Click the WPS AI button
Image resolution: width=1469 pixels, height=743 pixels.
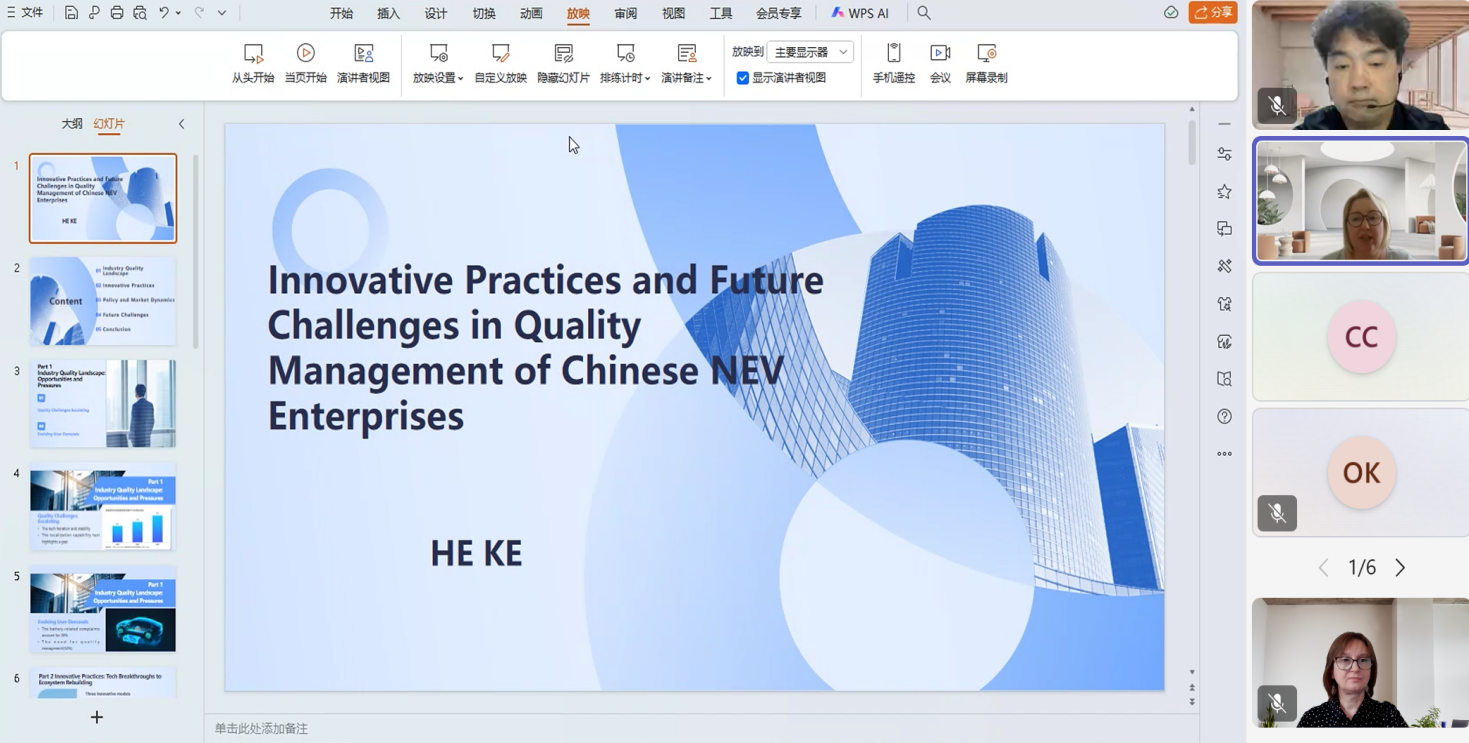860,13
